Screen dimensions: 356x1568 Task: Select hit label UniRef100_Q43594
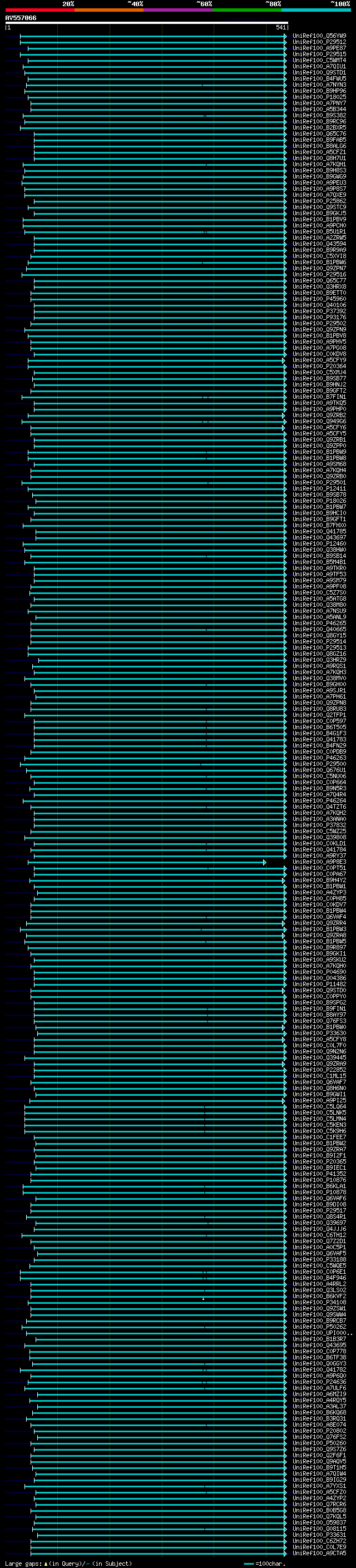(319, 244)
